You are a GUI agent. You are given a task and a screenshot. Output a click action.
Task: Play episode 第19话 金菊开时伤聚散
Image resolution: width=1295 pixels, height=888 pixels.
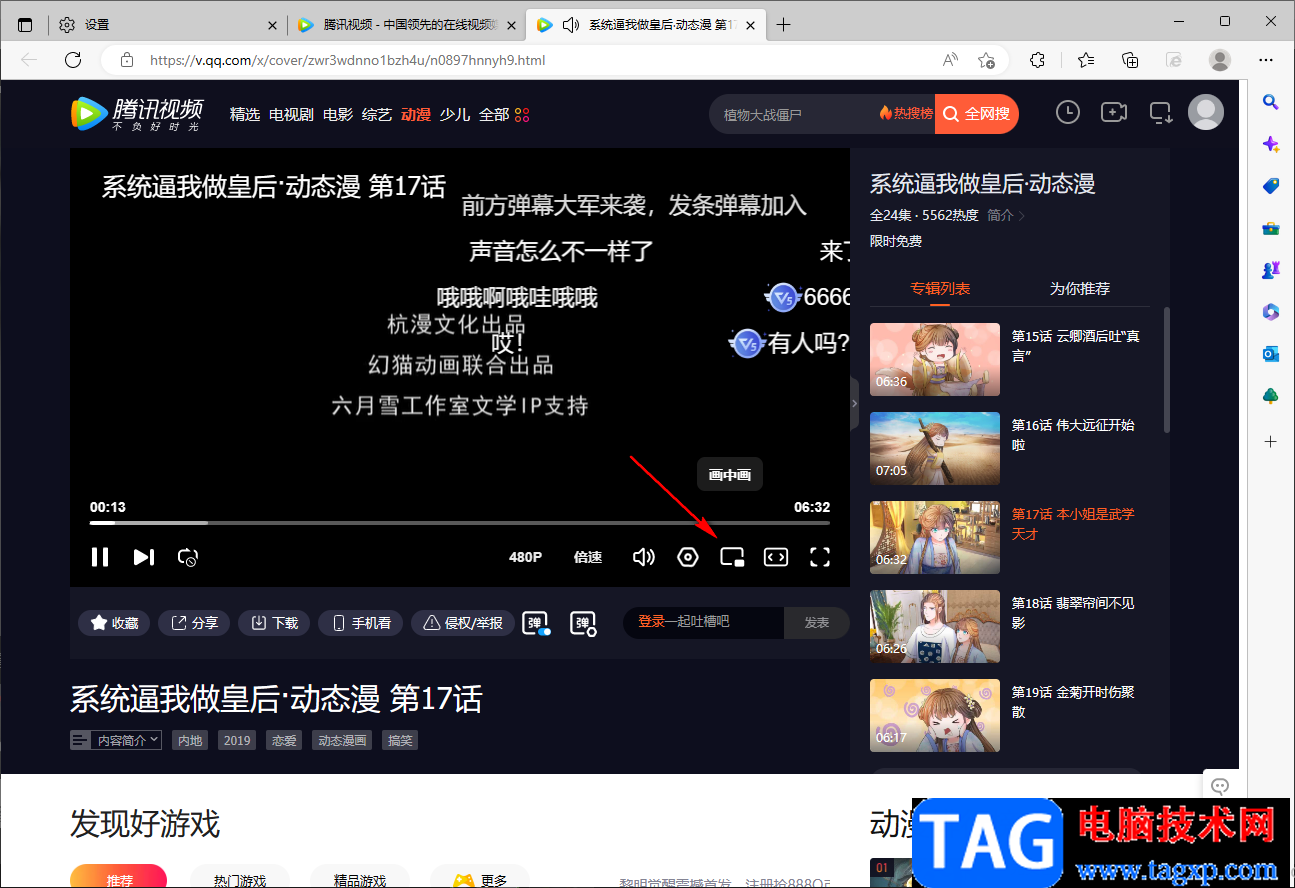(x=1010, y=715)
